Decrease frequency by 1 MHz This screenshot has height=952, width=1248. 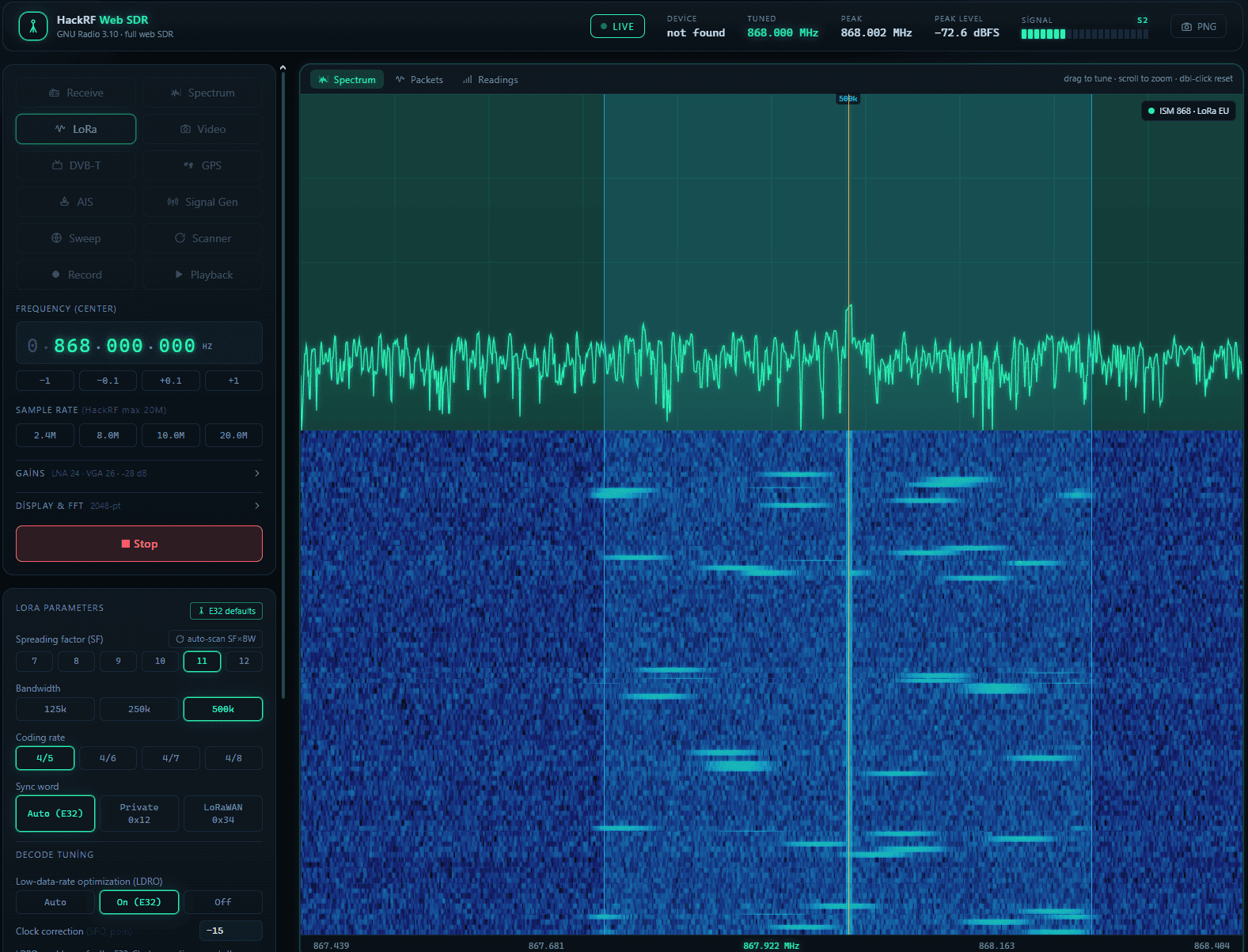point(45,381)
